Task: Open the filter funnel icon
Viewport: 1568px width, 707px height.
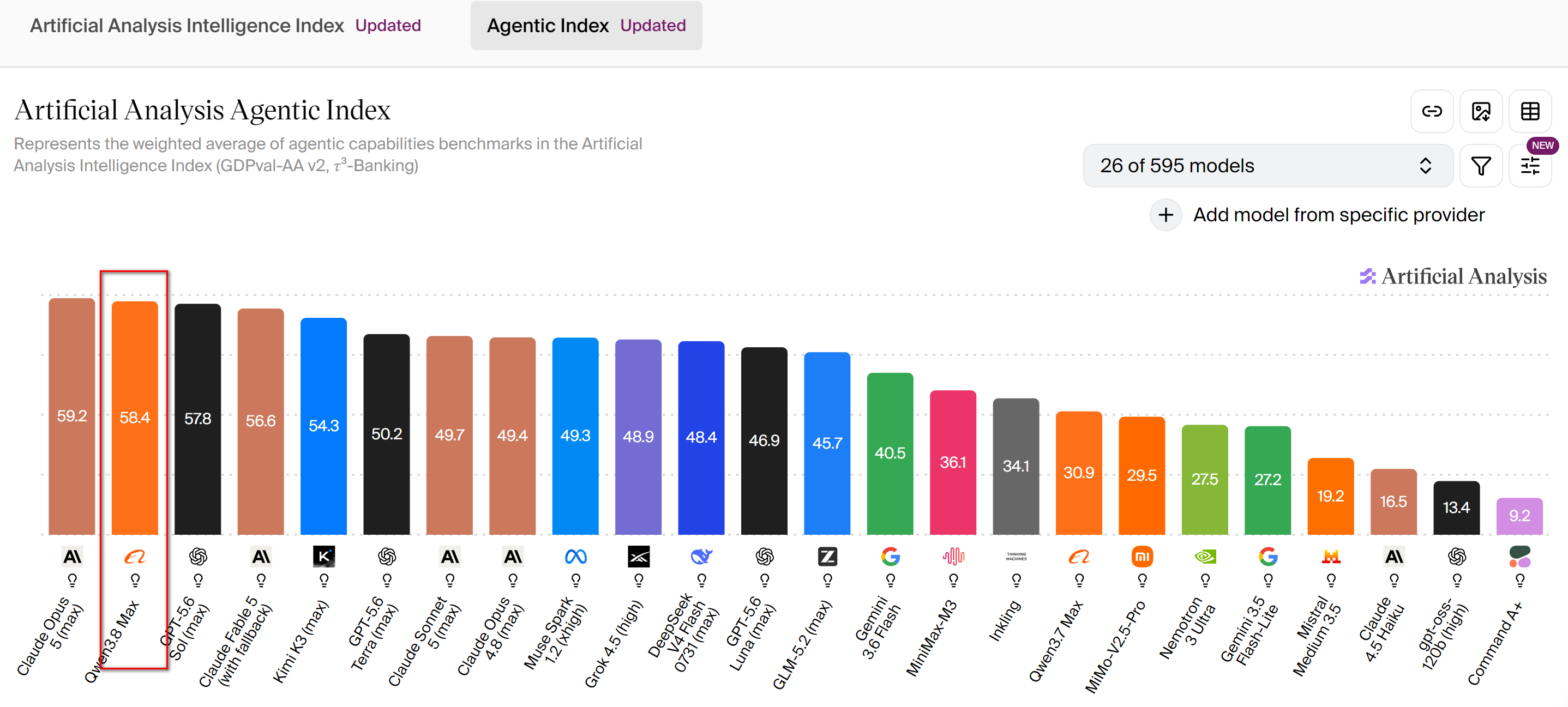Action: (1481, 166)
